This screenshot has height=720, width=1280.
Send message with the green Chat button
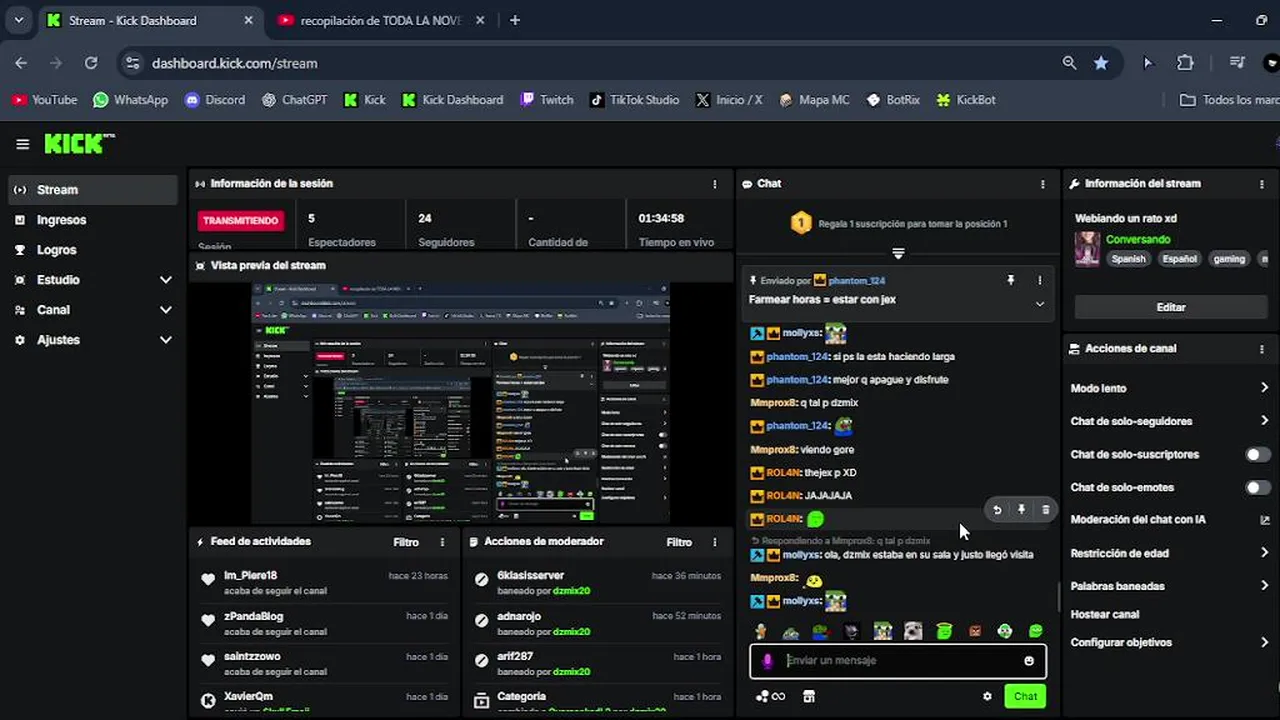(1025, 697)
